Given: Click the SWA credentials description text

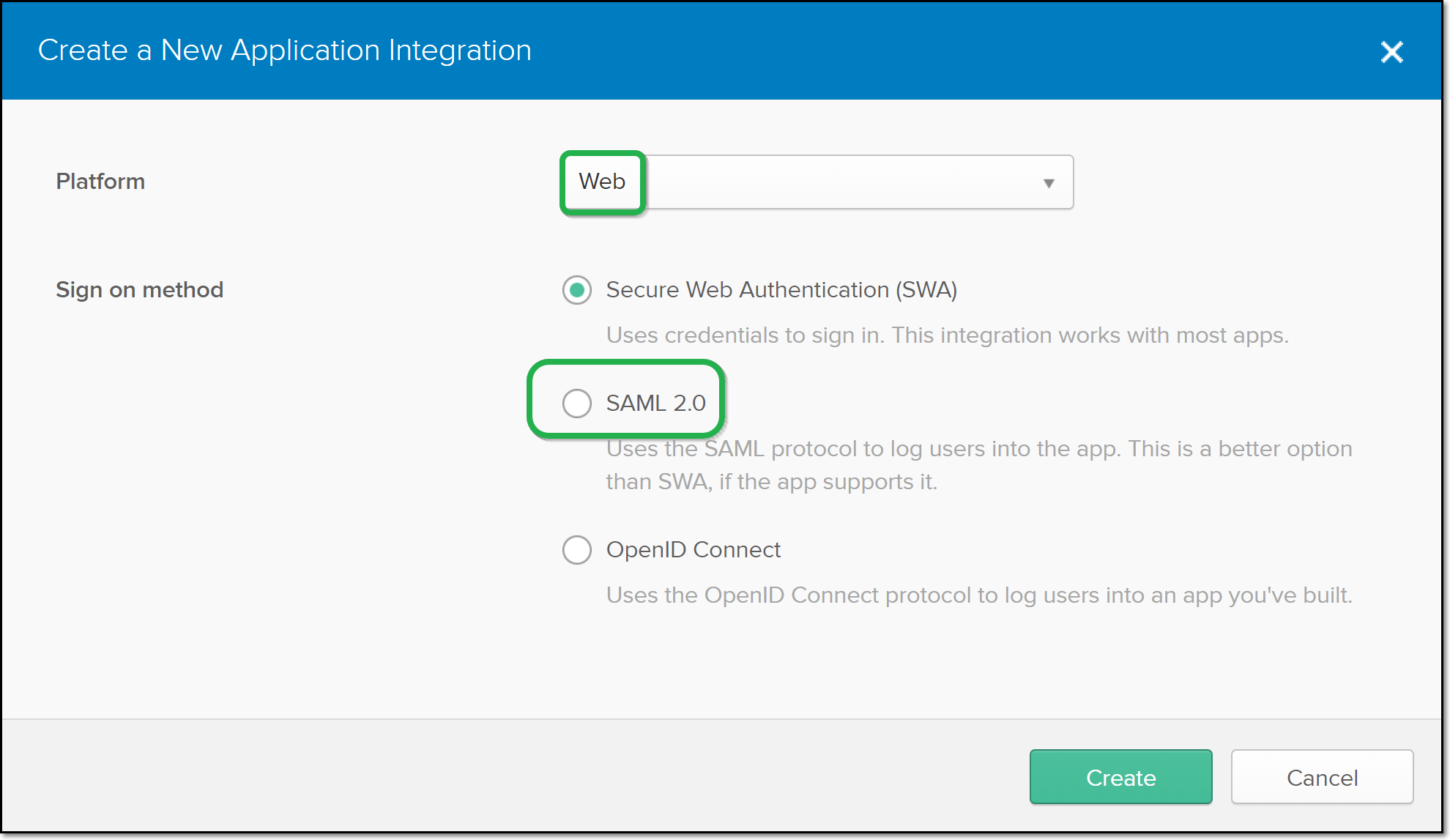Looking at the screenshot, I should click(x=947, y=335).
